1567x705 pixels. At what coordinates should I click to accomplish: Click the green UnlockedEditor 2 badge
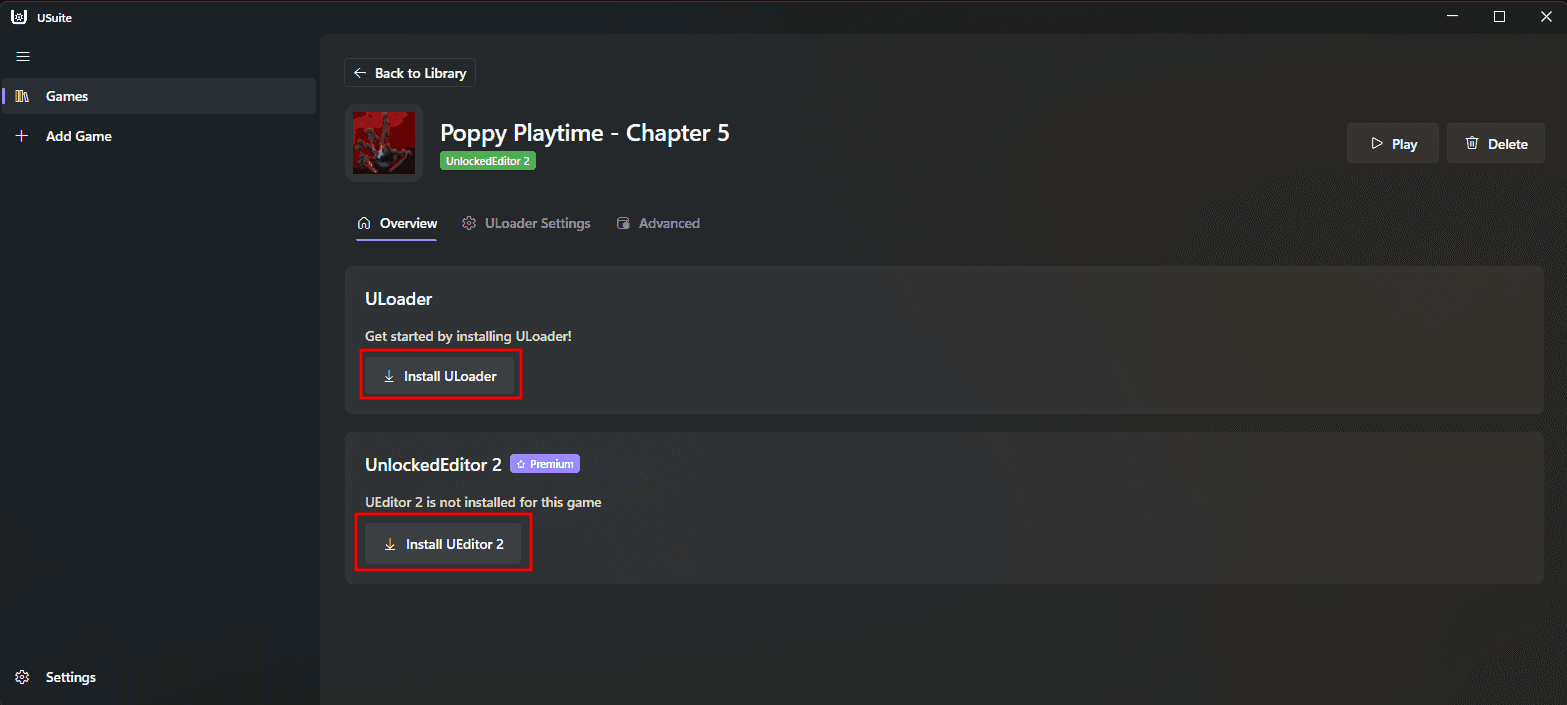[x=488, y=160]
